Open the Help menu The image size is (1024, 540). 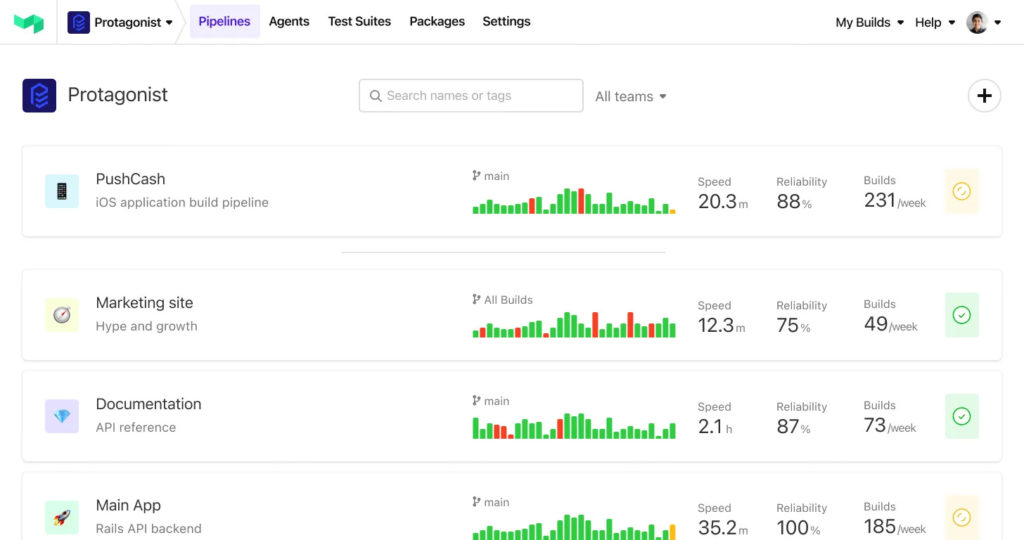934,22
